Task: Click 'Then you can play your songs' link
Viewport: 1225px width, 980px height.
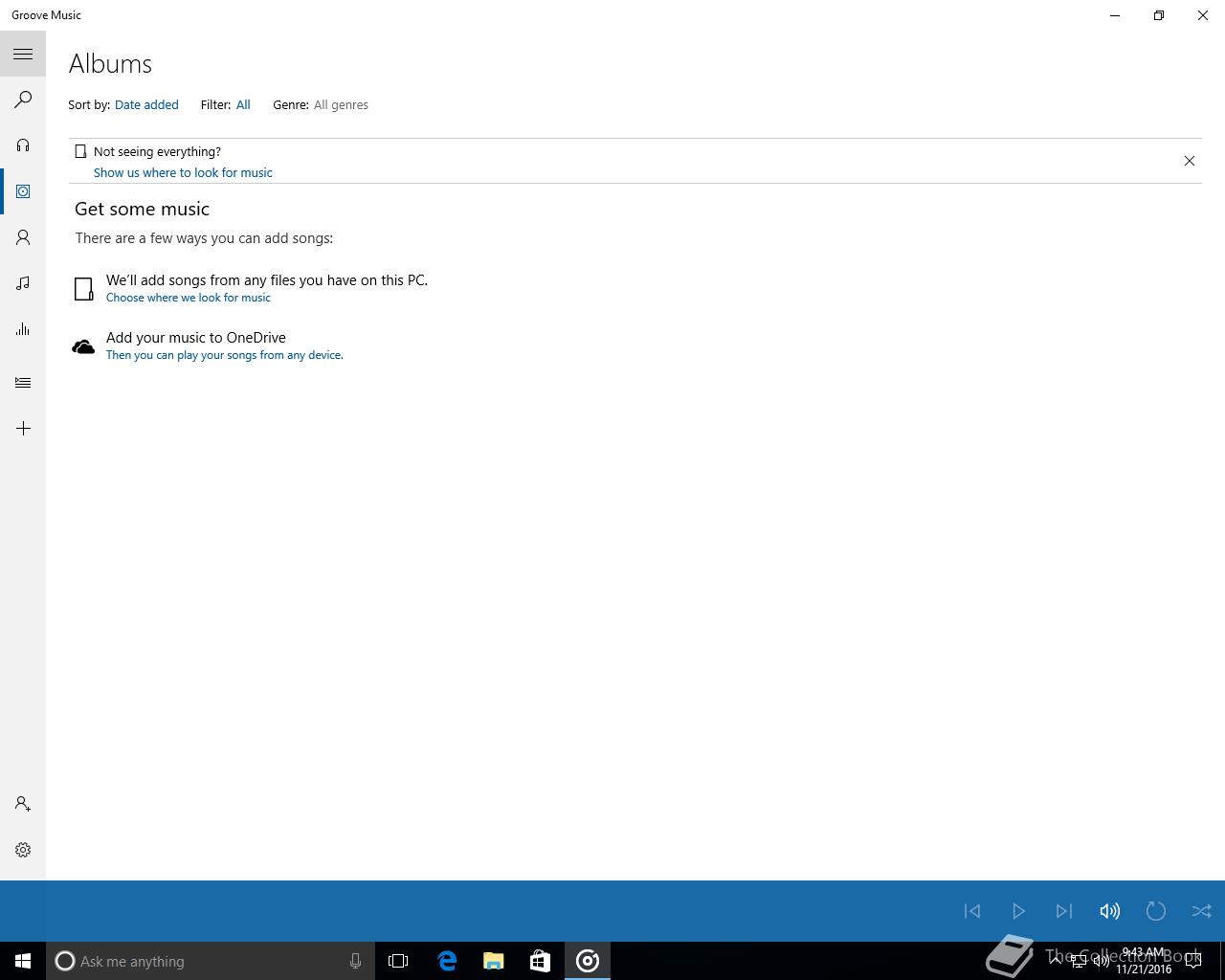Action: pyautogui.click(x=225, y=355)
